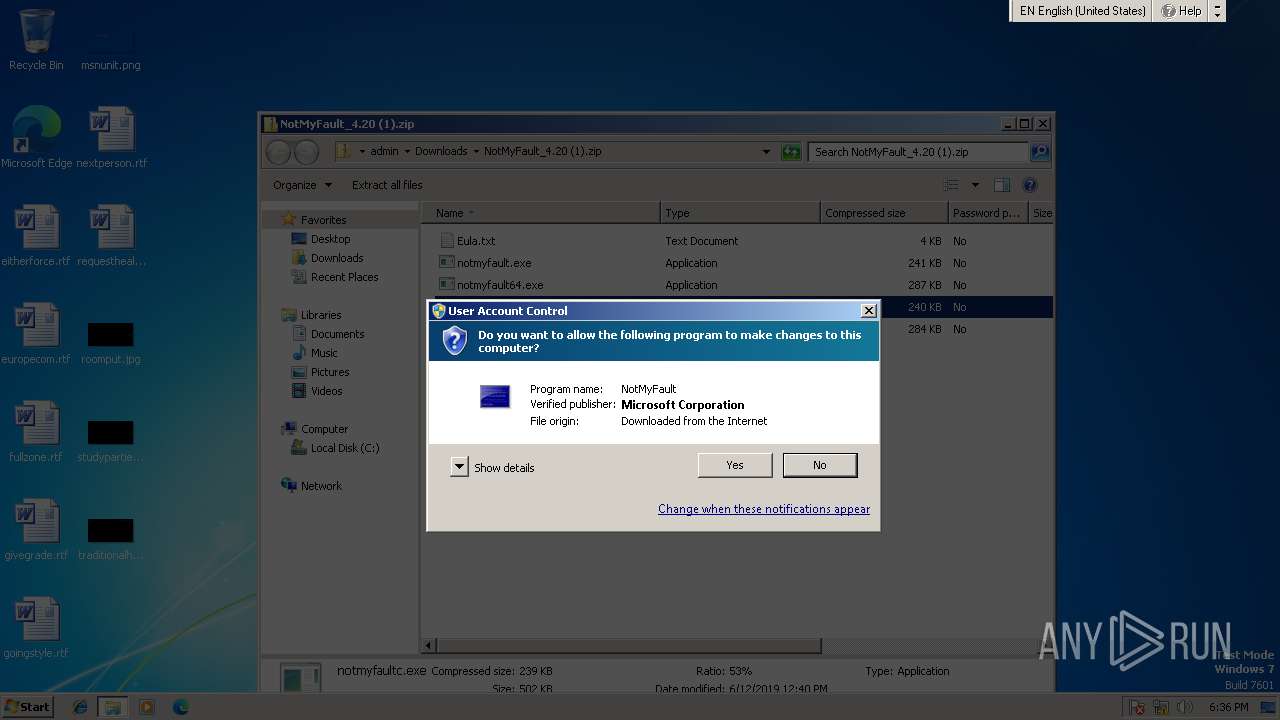Click the NotMyFault program icon in dialog

tap(495, 397)
